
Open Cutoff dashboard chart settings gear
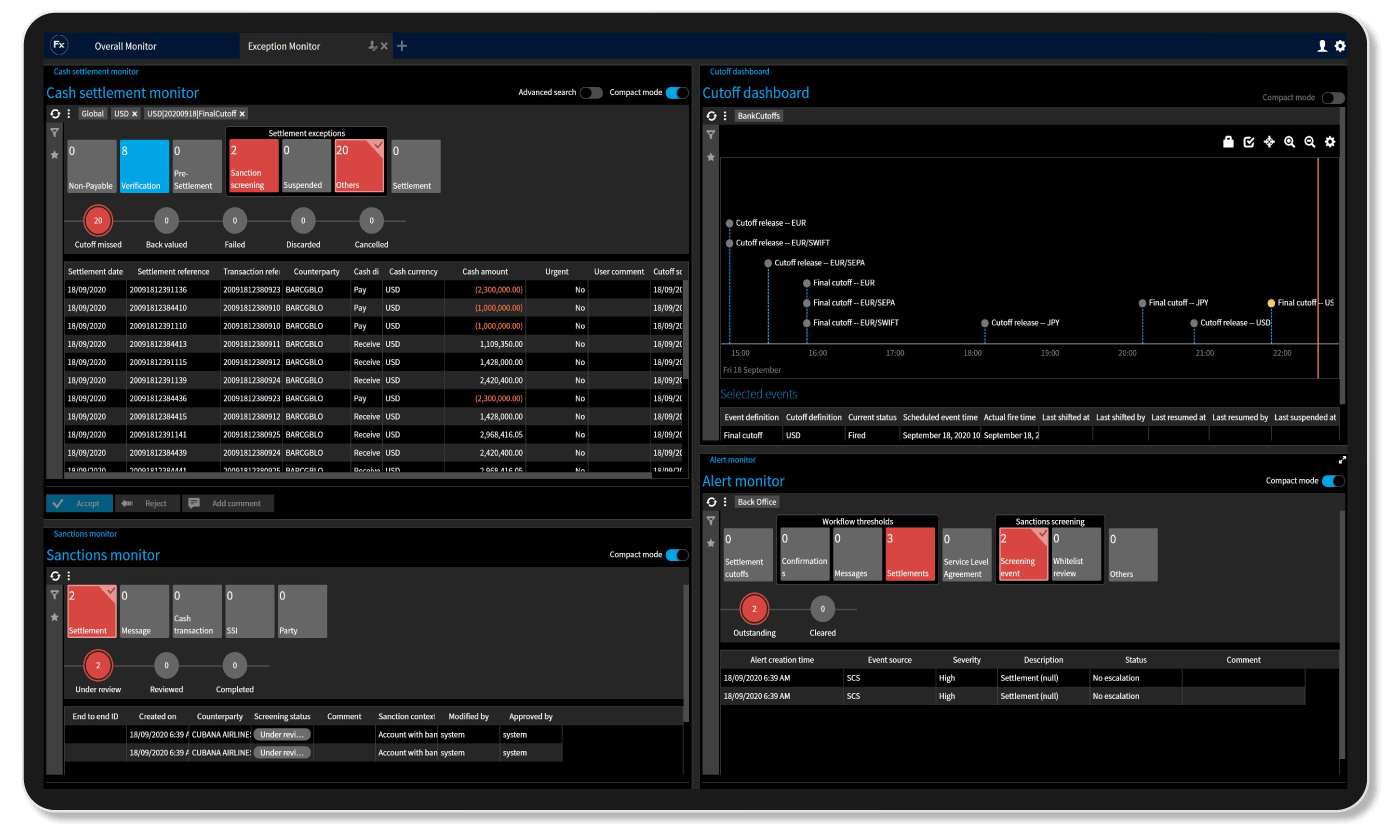point(1330,141)
